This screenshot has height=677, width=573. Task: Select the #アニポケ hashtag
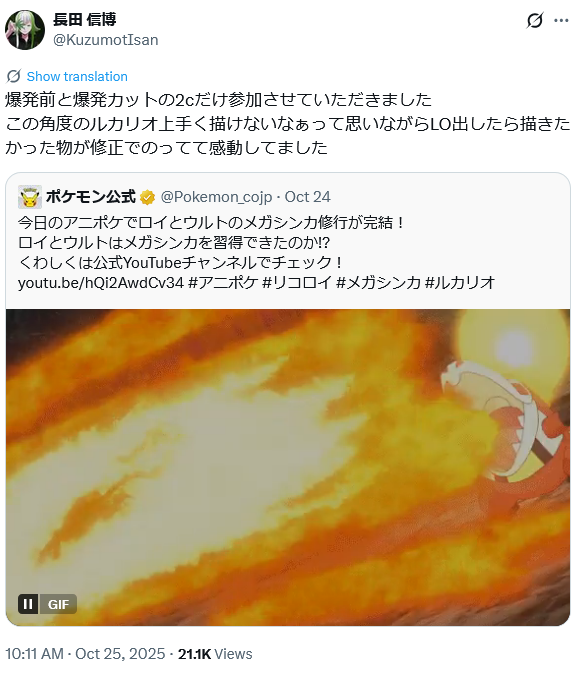tap(224, 283)
